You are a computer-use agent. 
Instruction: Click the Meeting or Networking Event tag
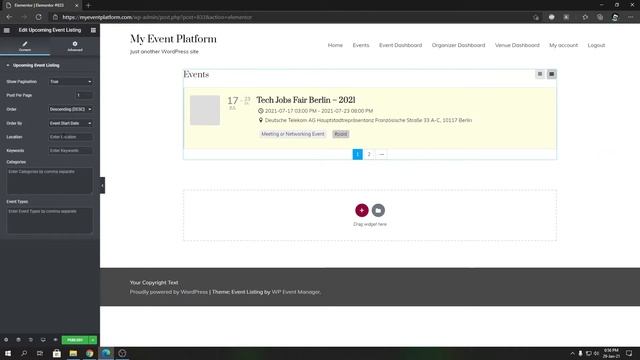click(x=293, y=134)
